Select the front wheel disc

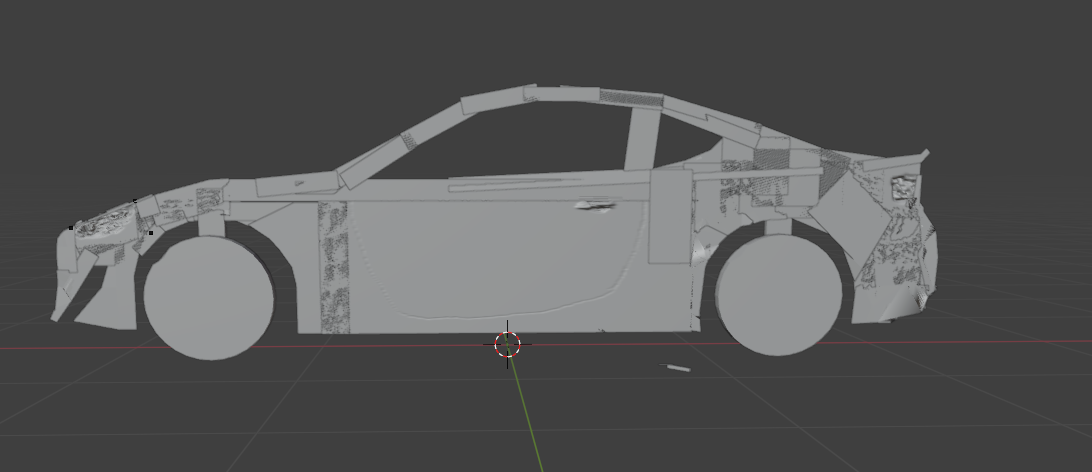[x=208, y=298]
